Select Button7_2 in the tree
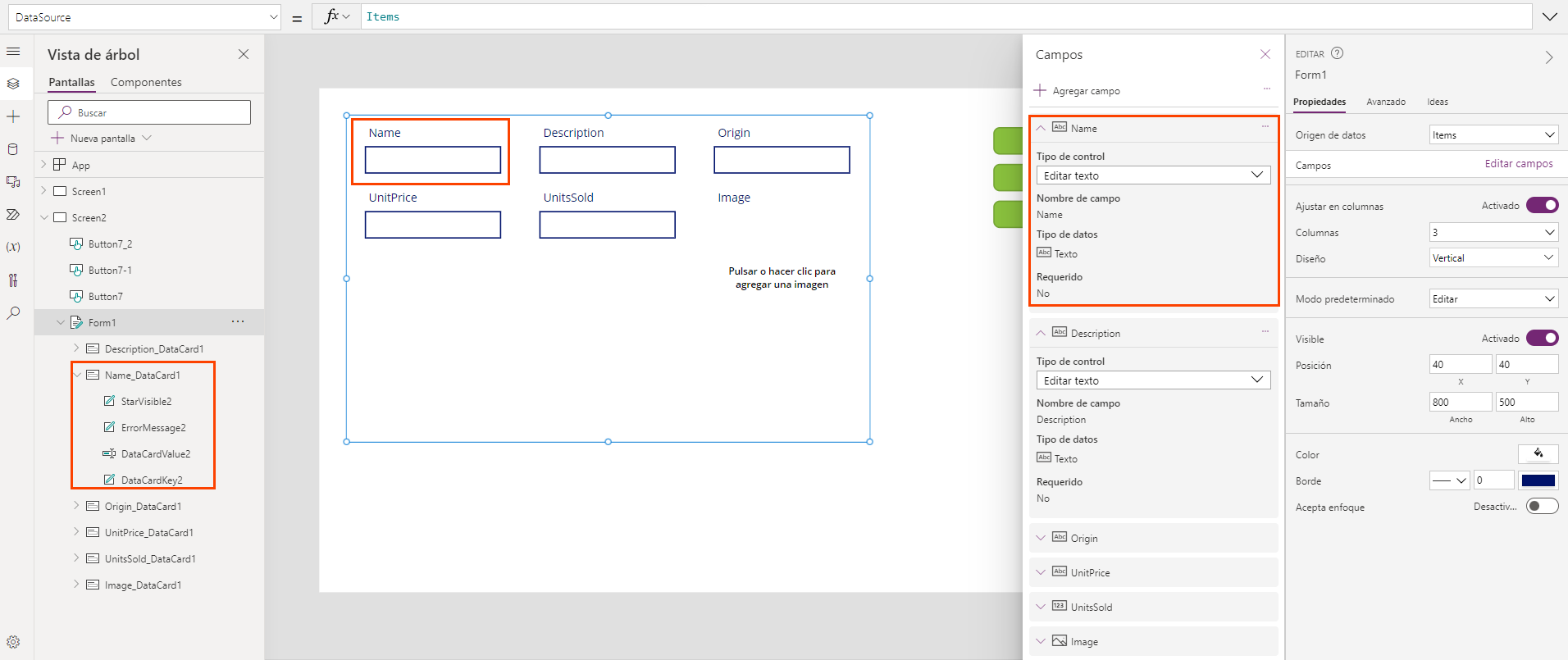The image size is (1568, 660). click(x=110, y=244)
